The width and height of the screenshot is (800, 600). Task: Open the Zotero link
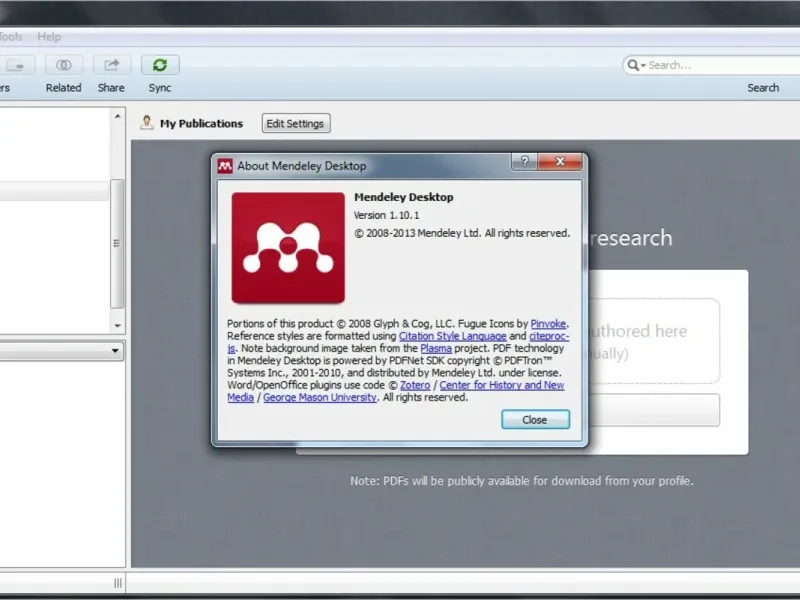click(415, 385)
